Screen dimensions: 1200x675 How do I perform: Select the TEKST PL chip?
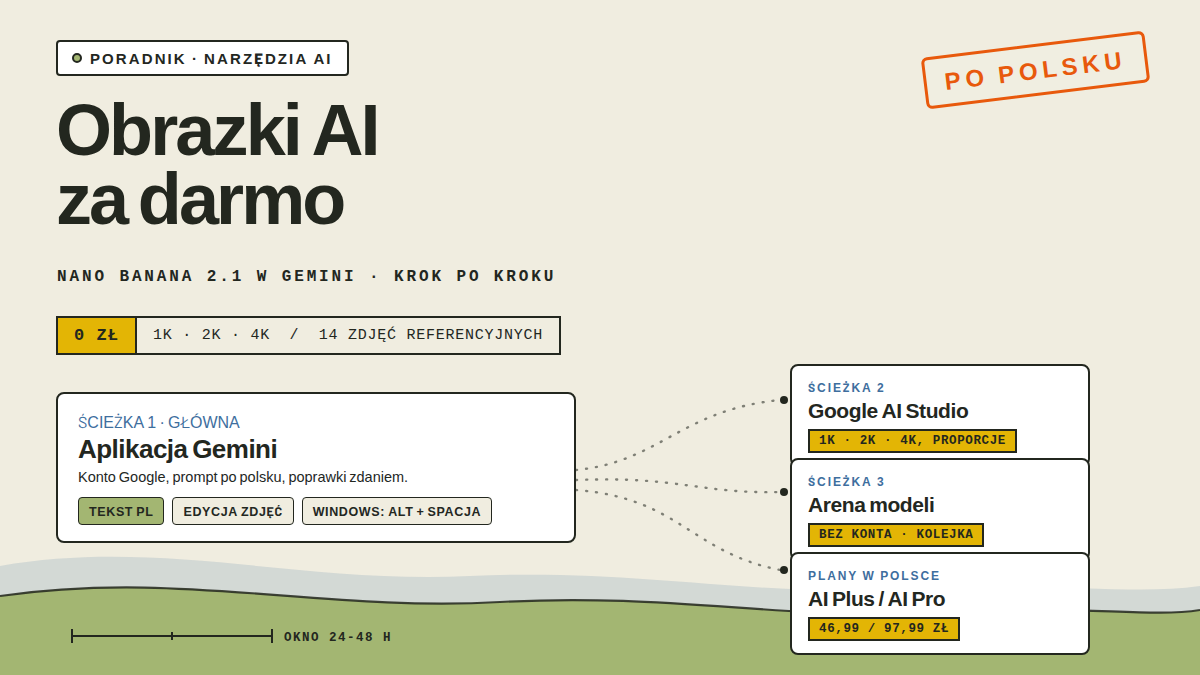121,511
